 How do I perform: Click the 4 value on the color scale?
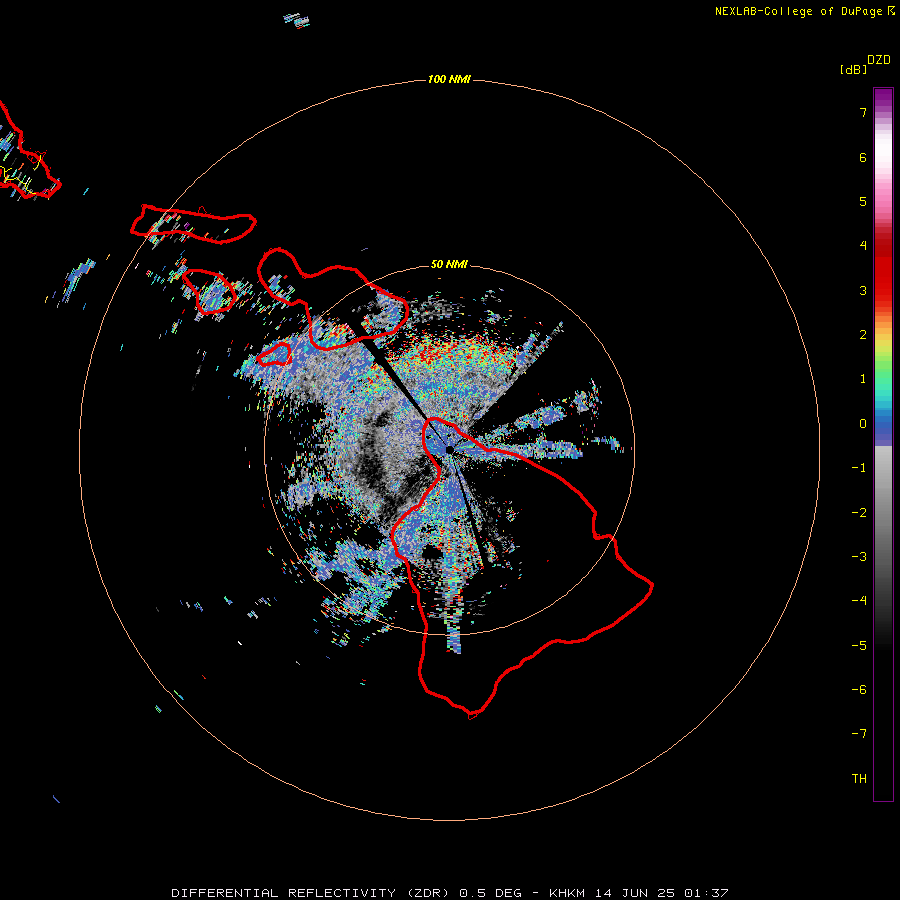[863, 246]
